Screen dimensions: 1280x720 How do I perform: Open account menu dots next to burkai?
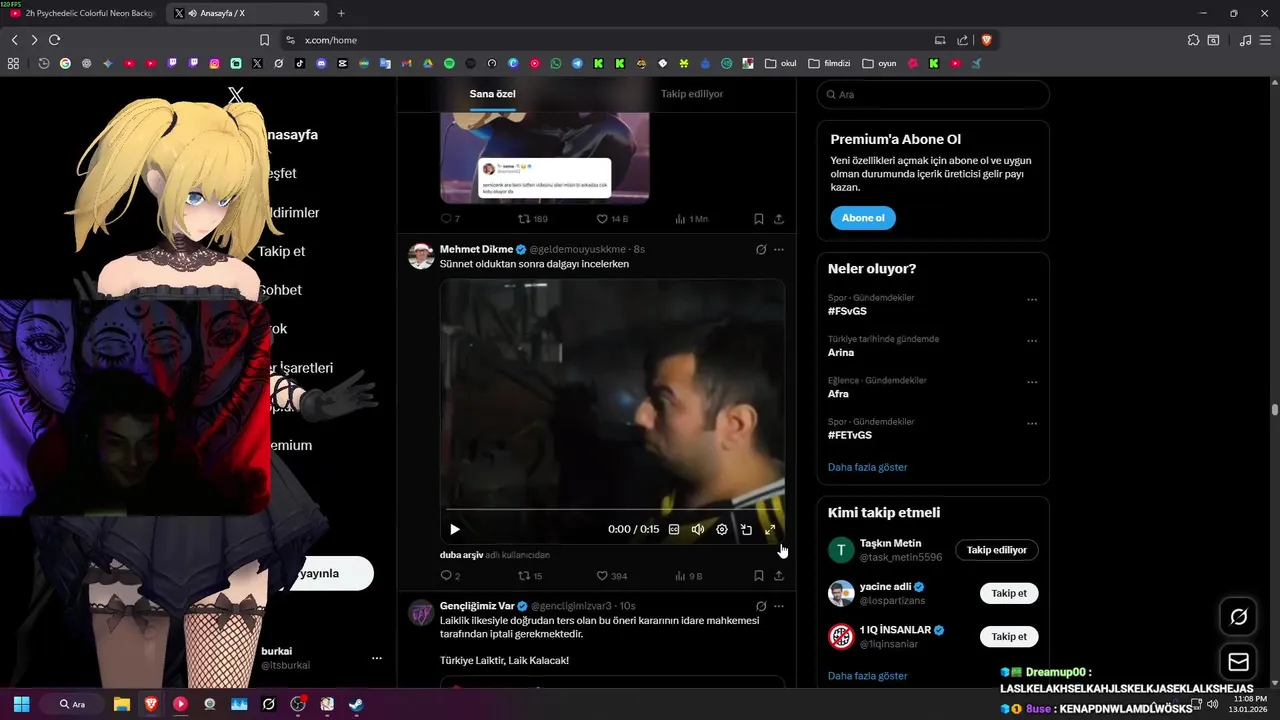tap(377, 658)
